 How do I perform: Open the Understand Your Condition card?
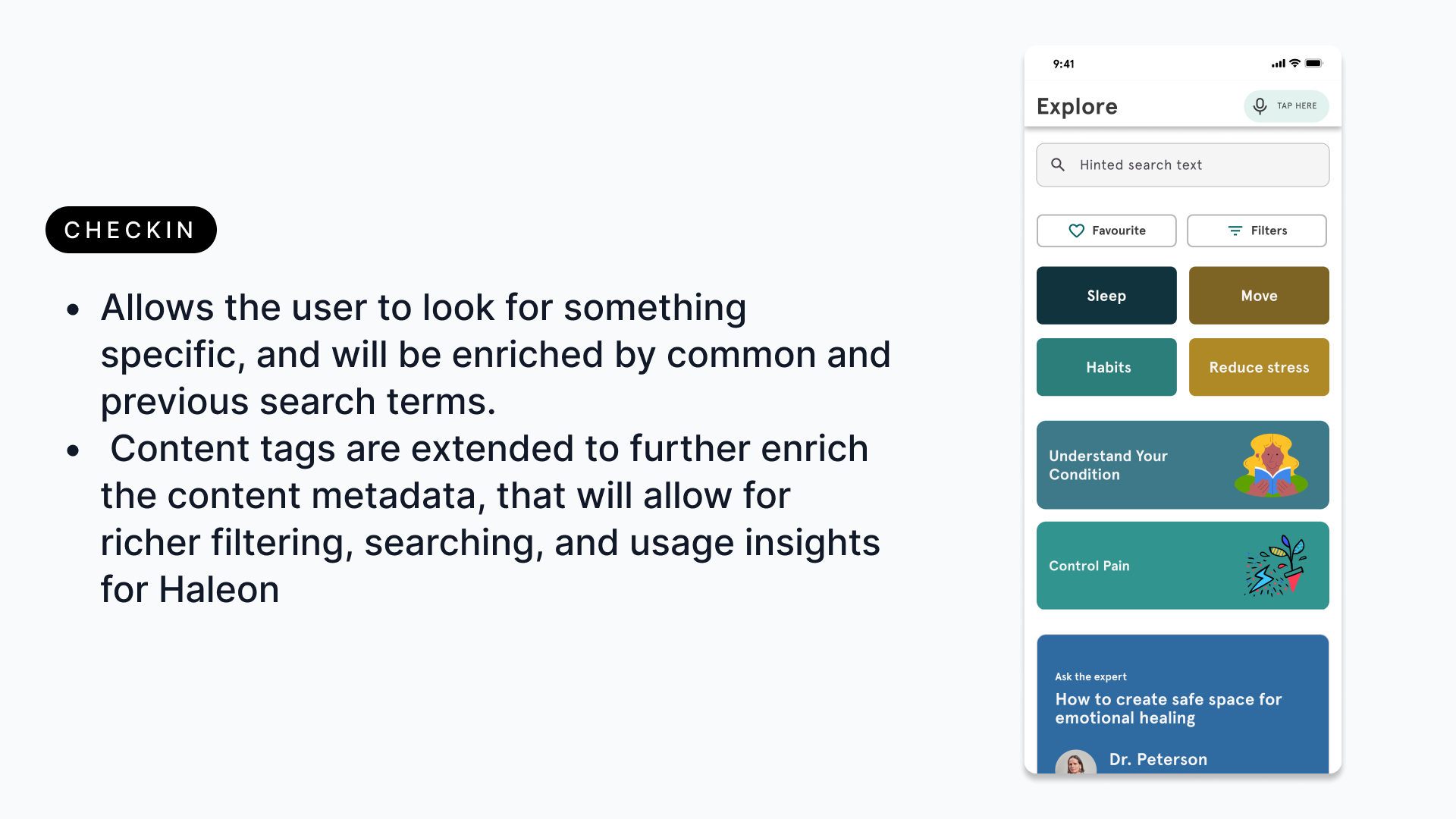point(1137,465)
